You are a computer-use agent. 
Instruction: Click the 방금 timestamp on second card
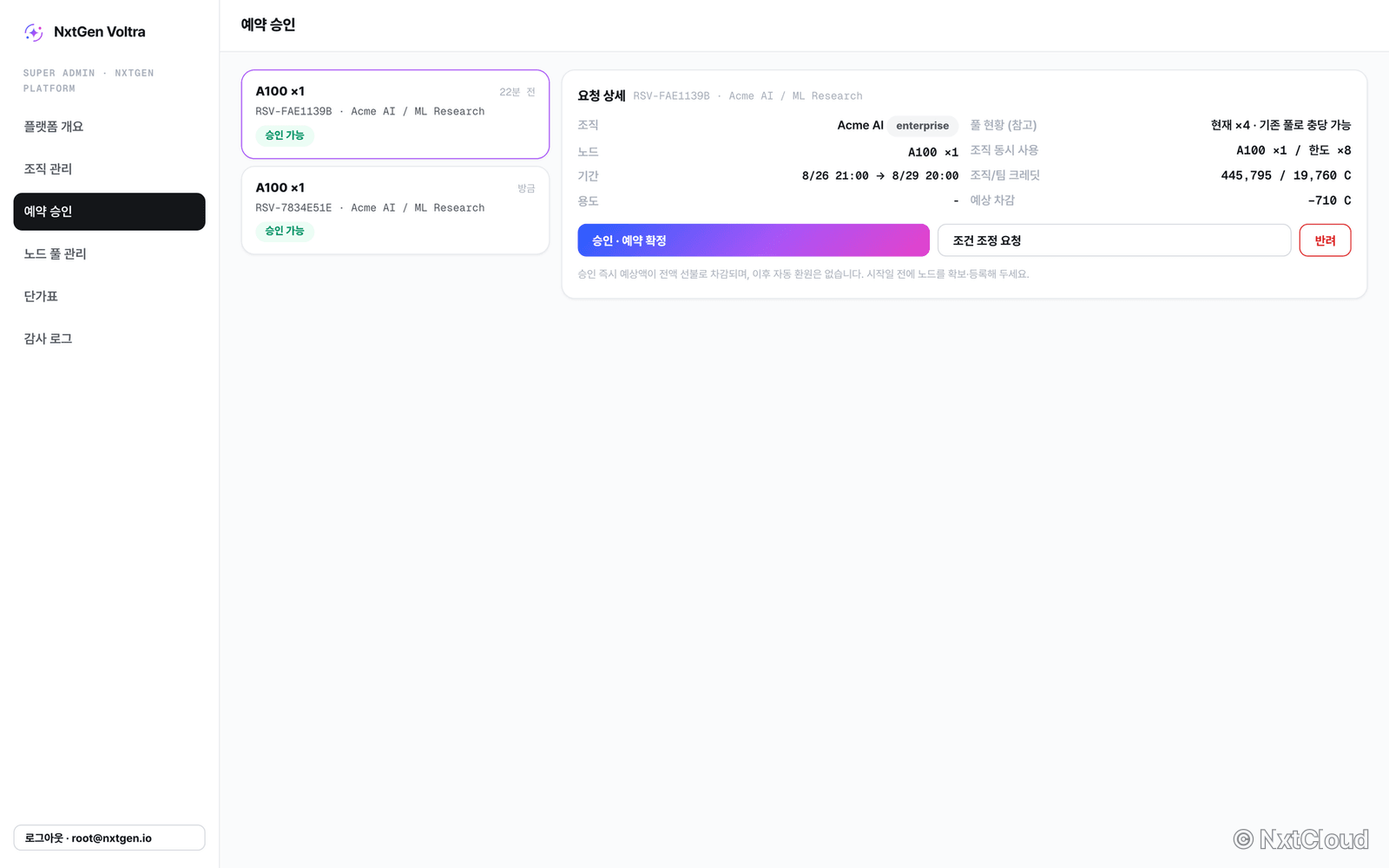(x=526, y=188)
